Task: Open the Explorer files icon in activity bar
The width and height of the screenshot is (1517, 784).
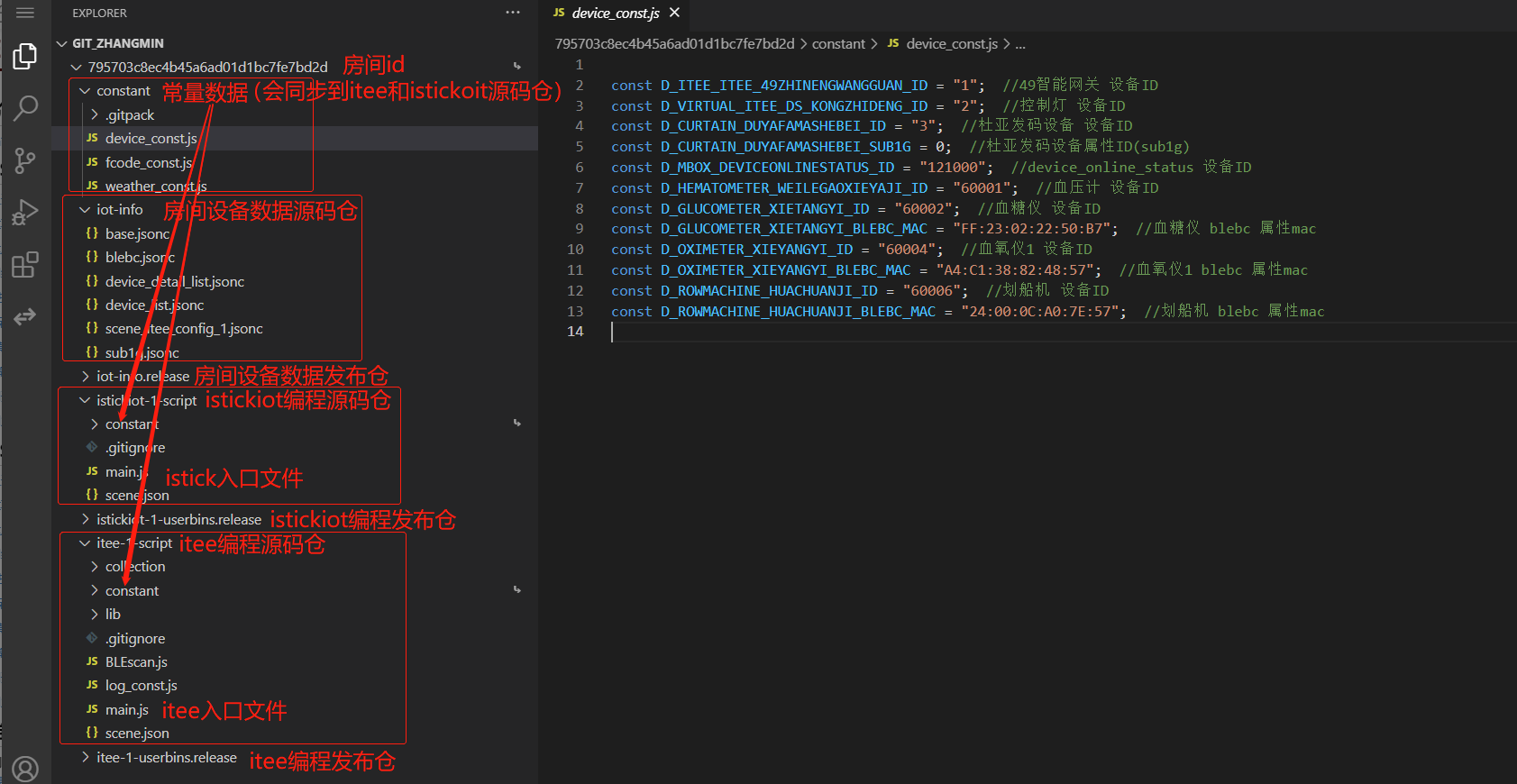Action: tap(25, 57)
